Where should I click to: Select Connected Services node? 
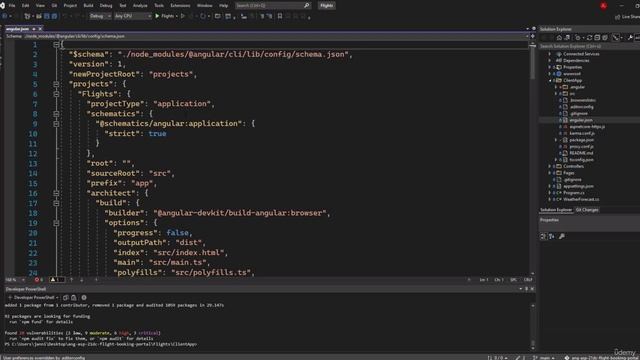click(x=581, y=54)
